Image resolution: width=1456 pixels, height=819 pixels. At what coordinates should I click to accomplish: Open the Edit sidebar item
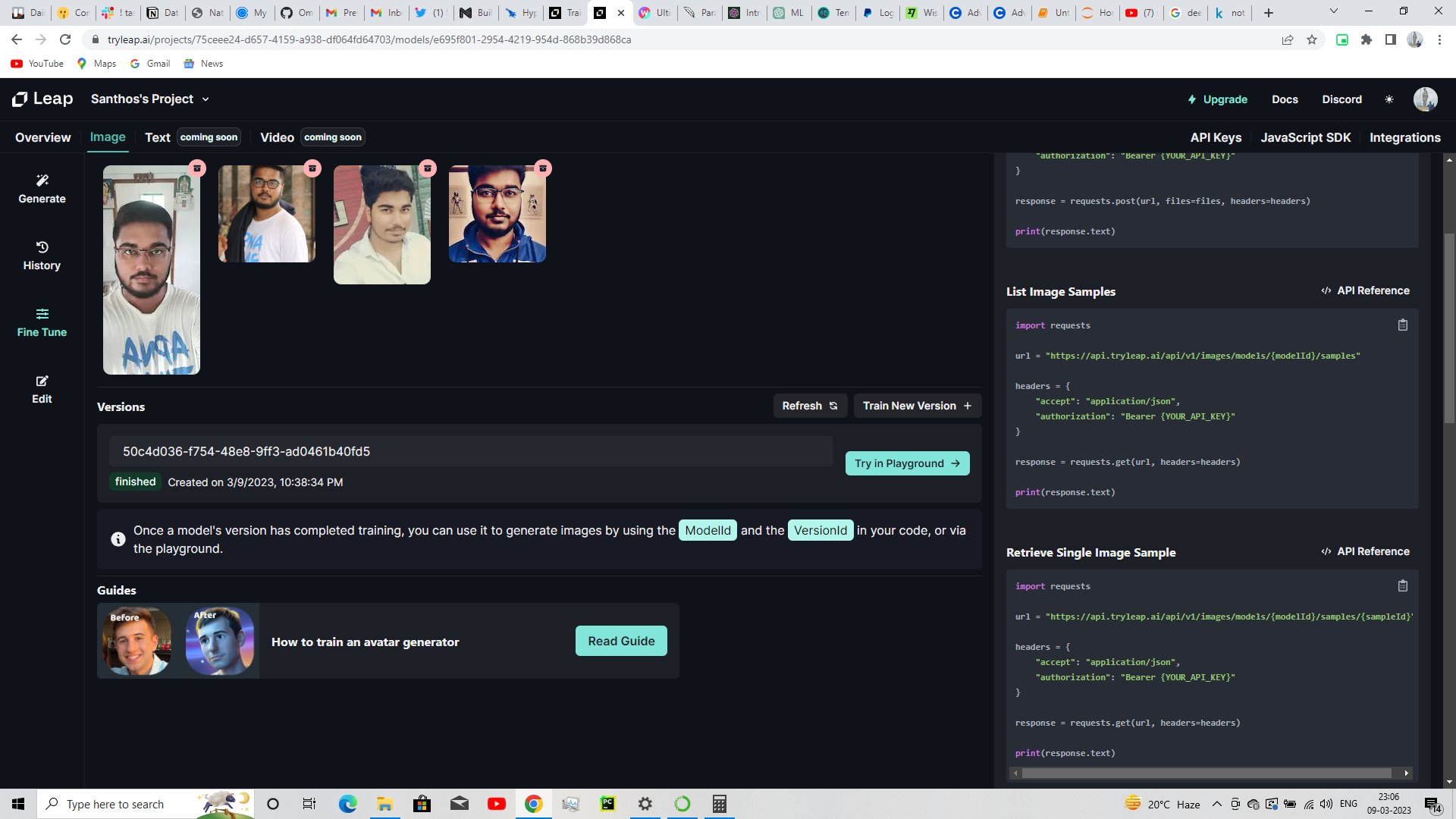(x=42, y=389)
